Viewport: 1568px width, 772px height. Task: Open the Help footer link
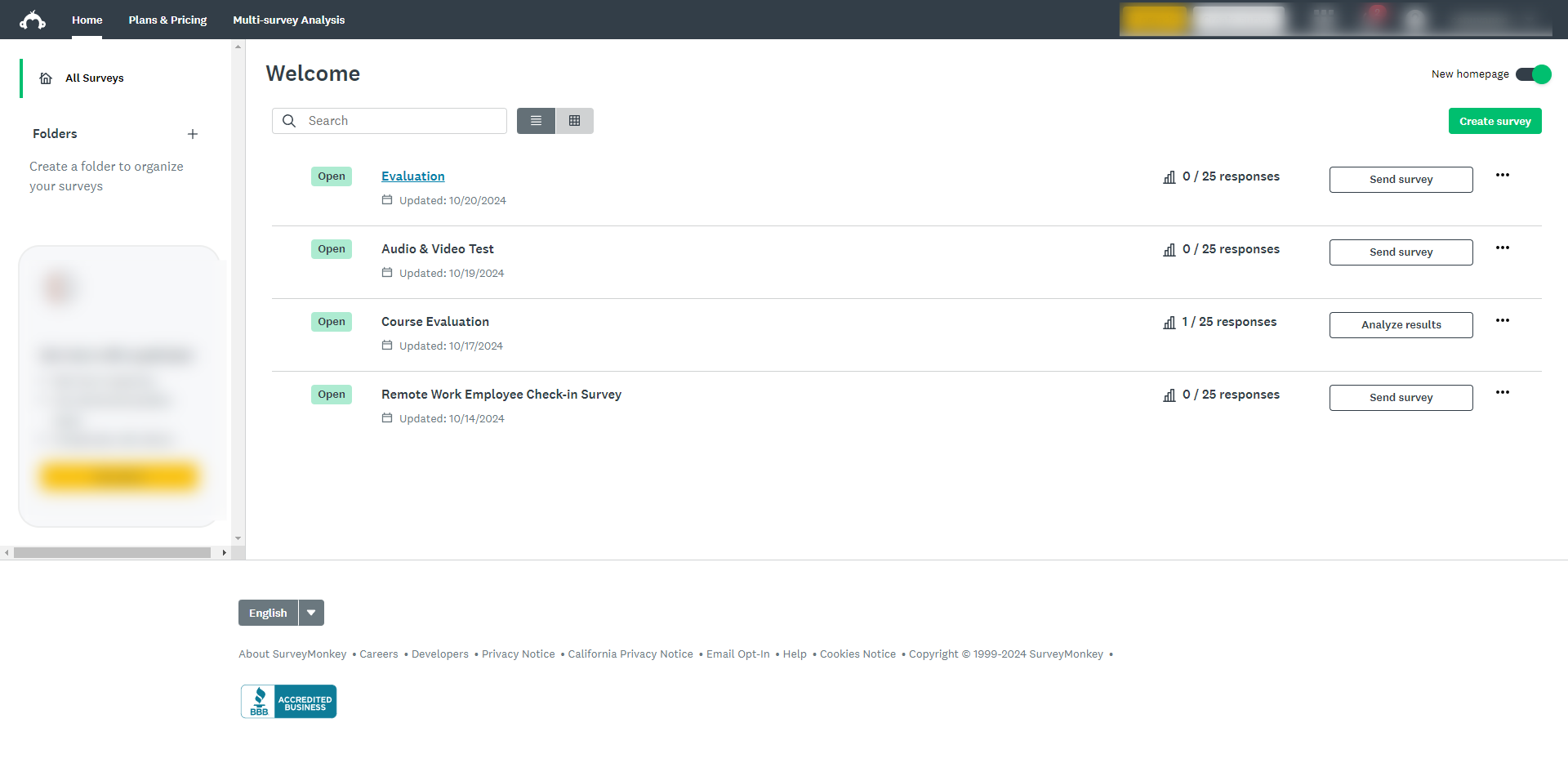coord(795,654)
